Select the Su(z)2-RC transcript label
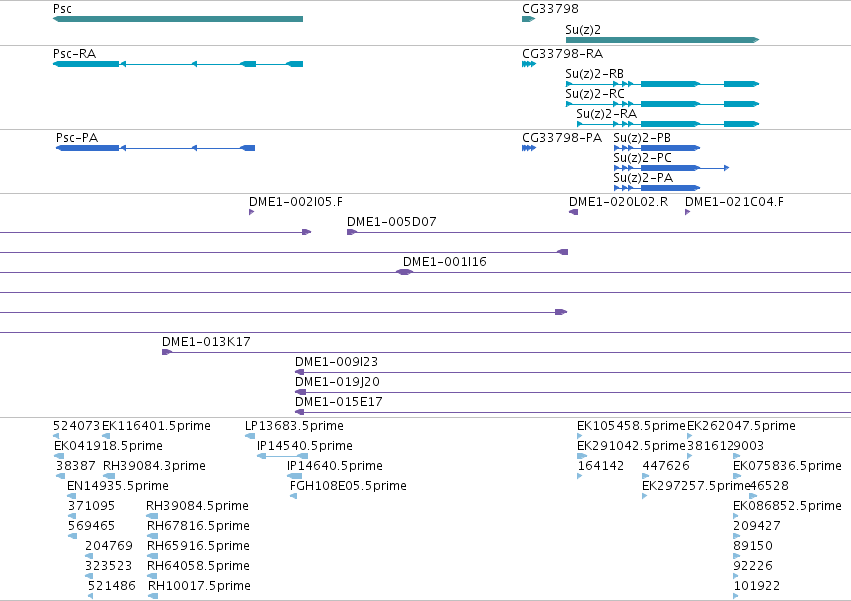 pos(595,94)
